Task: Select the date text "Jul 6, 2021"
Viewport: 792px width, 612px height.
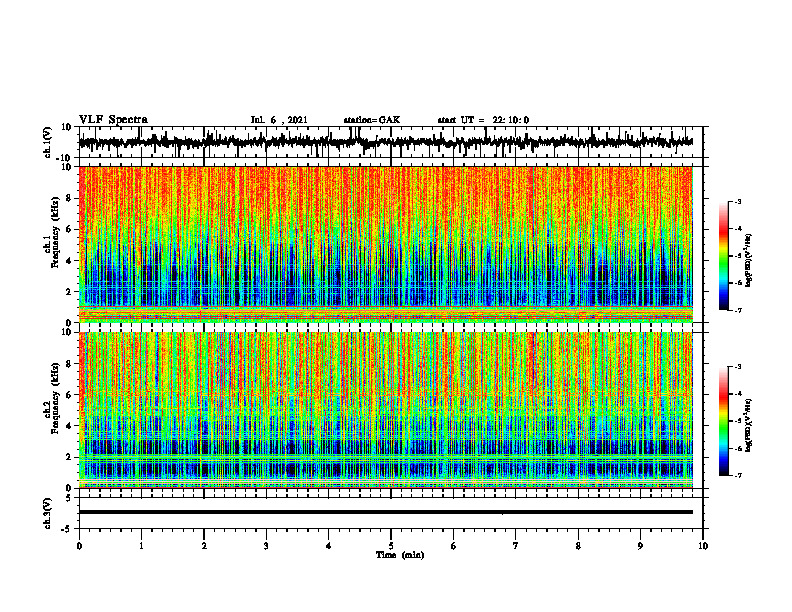Action: 279,120
